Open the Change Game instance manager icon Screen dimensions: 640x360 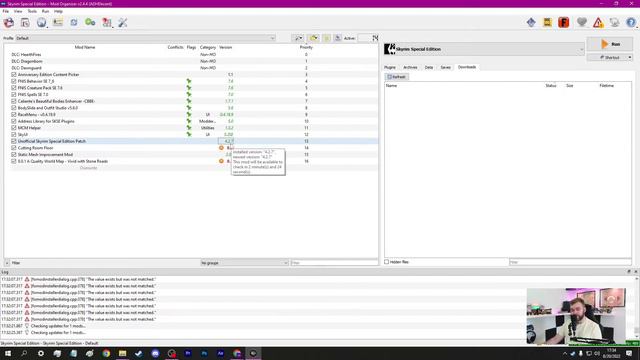(x=9, y=22)
